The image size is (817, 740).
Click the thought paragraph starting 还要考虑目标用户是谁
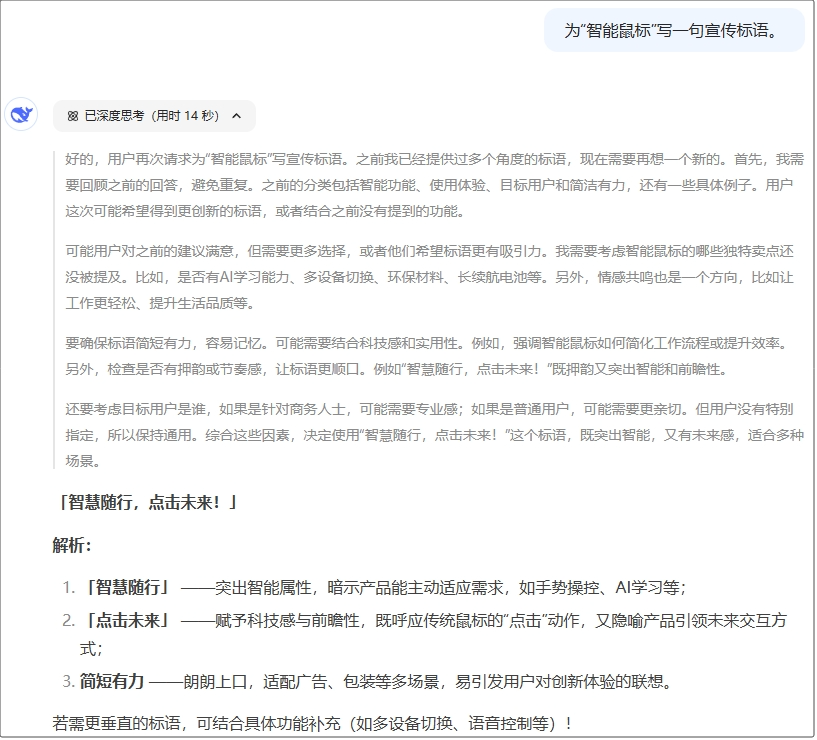(435, 435)
